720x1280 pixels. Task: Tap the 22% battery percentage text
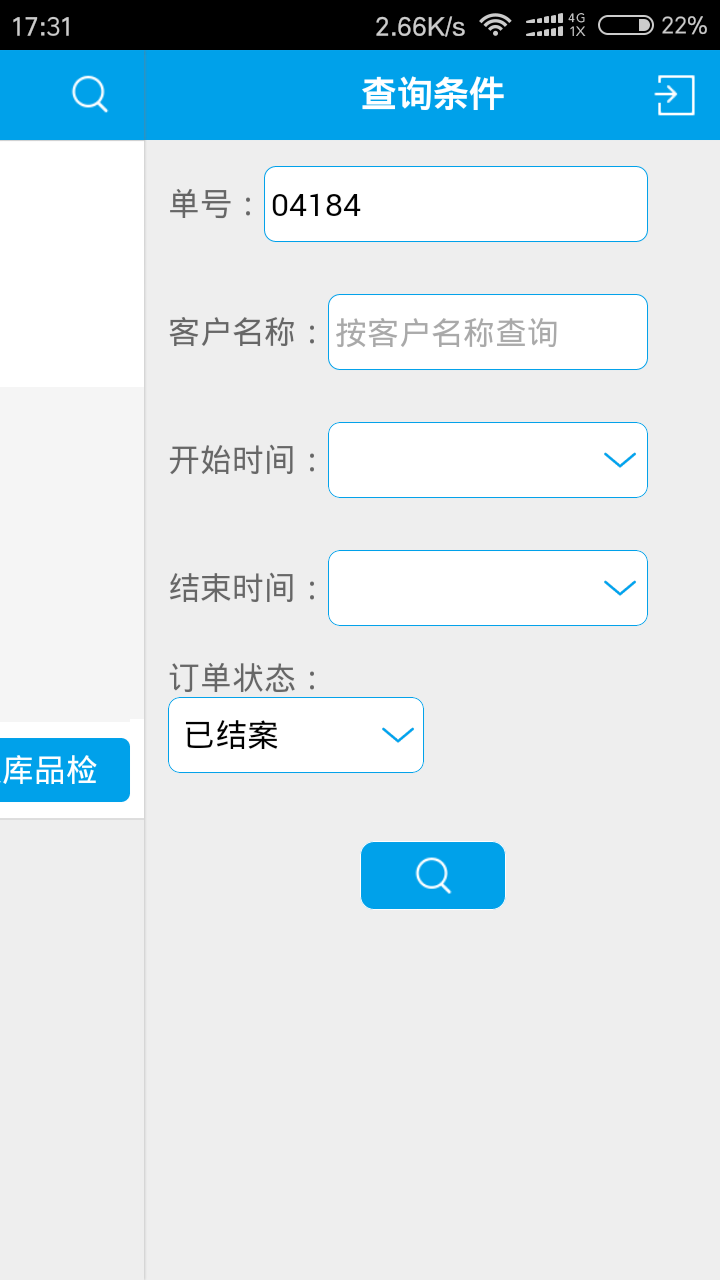[685, 26]
